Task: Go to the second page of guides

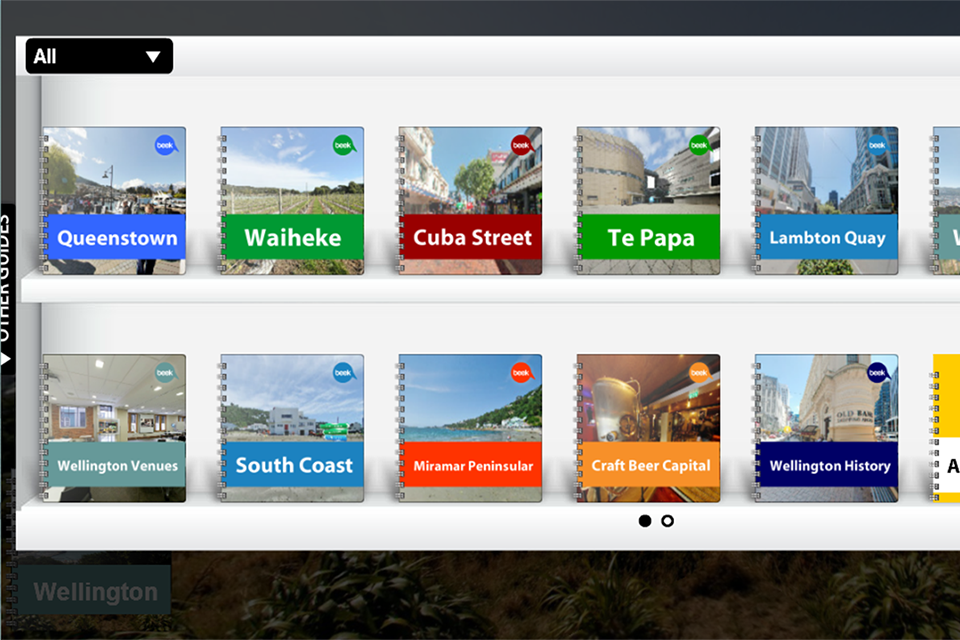Action: [667, 521]
